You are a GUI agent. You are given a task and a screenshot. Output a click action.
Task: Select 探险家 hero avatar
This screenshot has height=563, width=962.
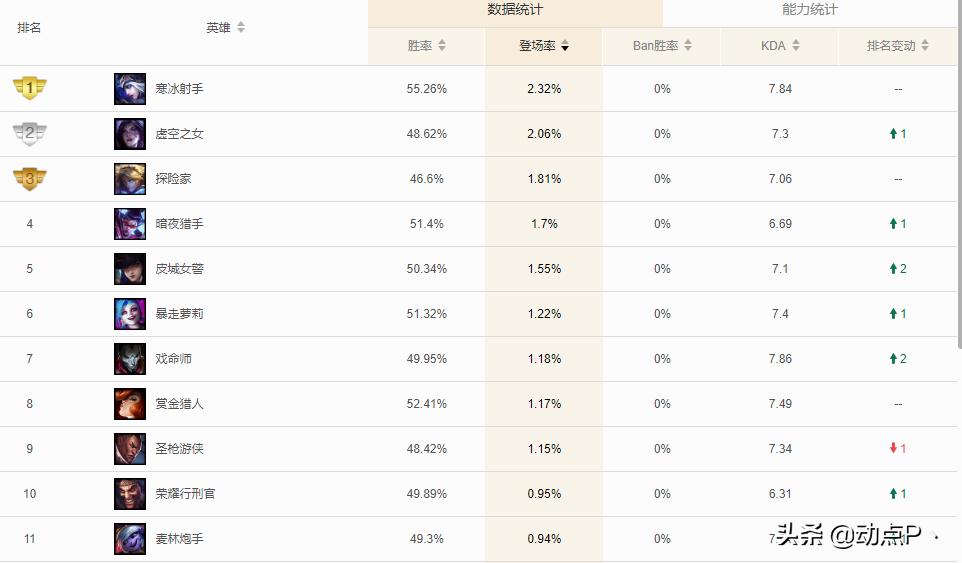(130, 179)
